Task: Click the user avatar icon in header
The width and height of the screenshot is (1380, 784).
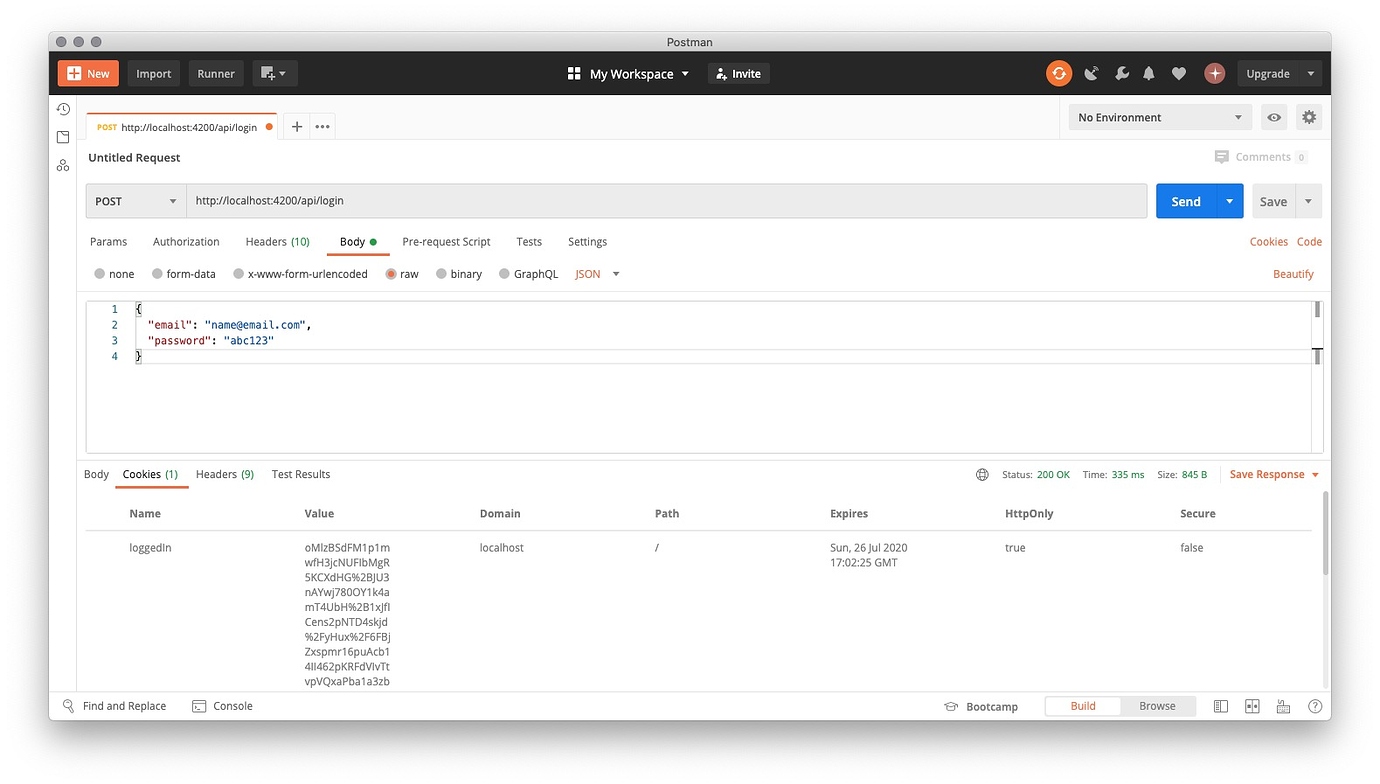Action: click(1214, 73)
